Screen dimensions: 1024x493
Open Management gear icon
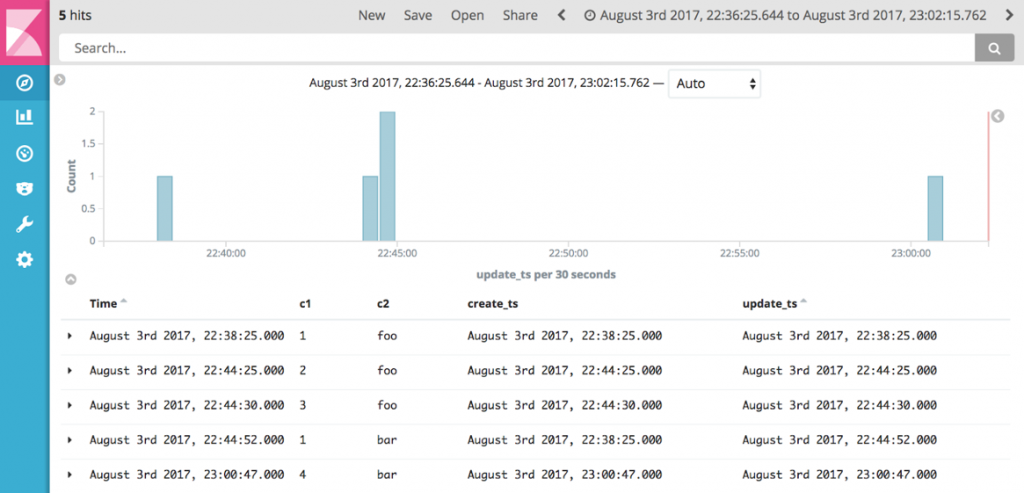24,260
